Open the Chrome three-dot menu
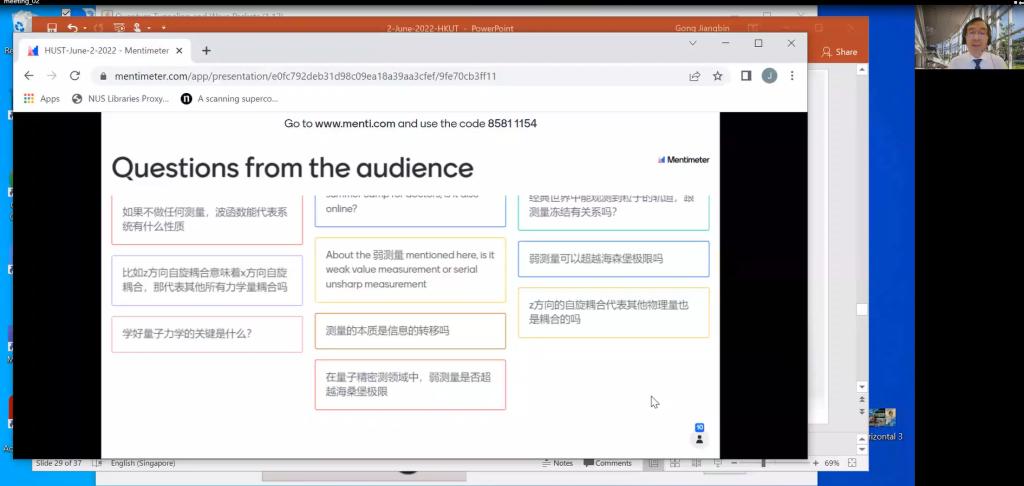Screen dimensions: 1024x486 [792, 76]
